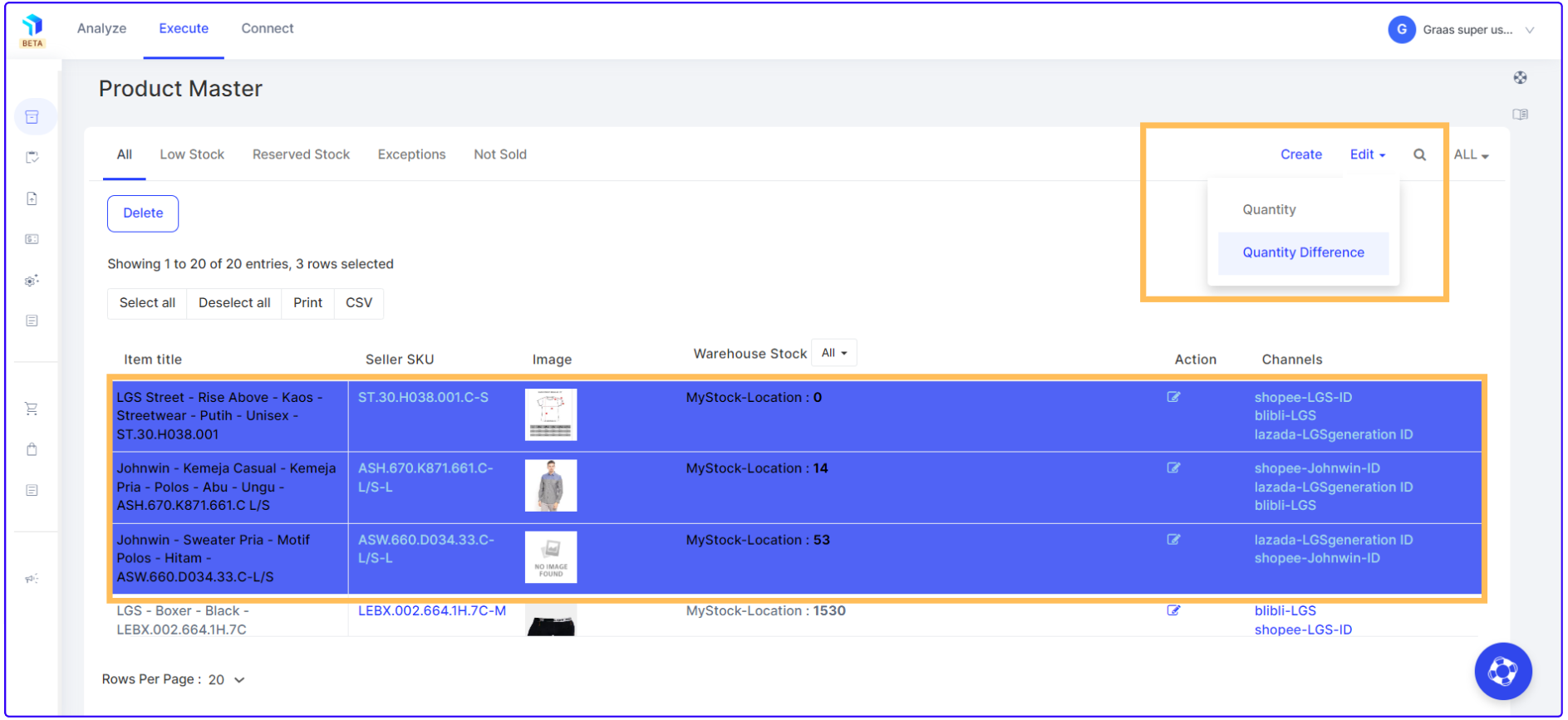Click floating support button at bottom right

(1502, 671)
